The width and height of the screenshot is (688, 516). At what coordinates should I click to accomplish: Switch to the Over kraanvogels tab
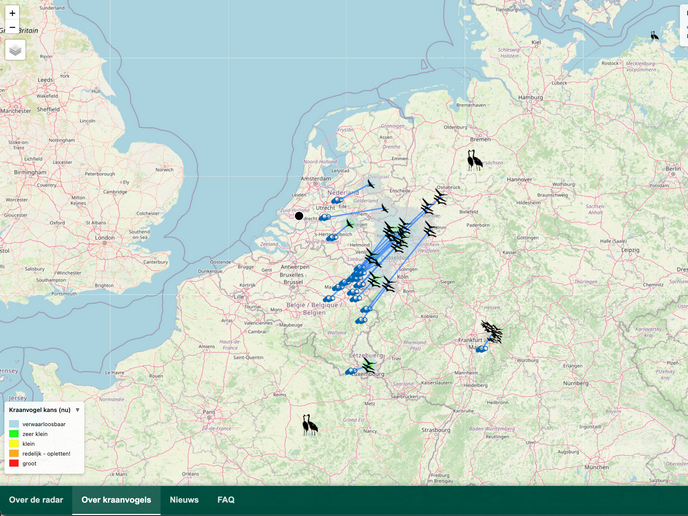coord(116,500)
